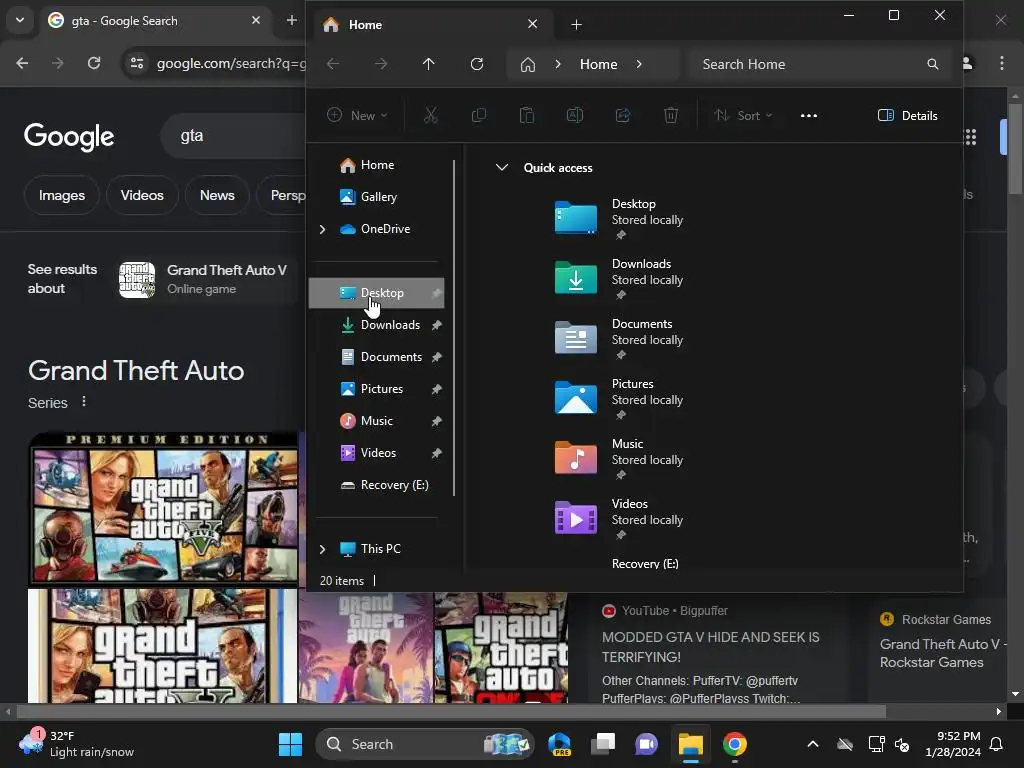Viewport: 1024px width, 768px height.
Task: Click Chrome's back arrow button
Action: [22, 63]
